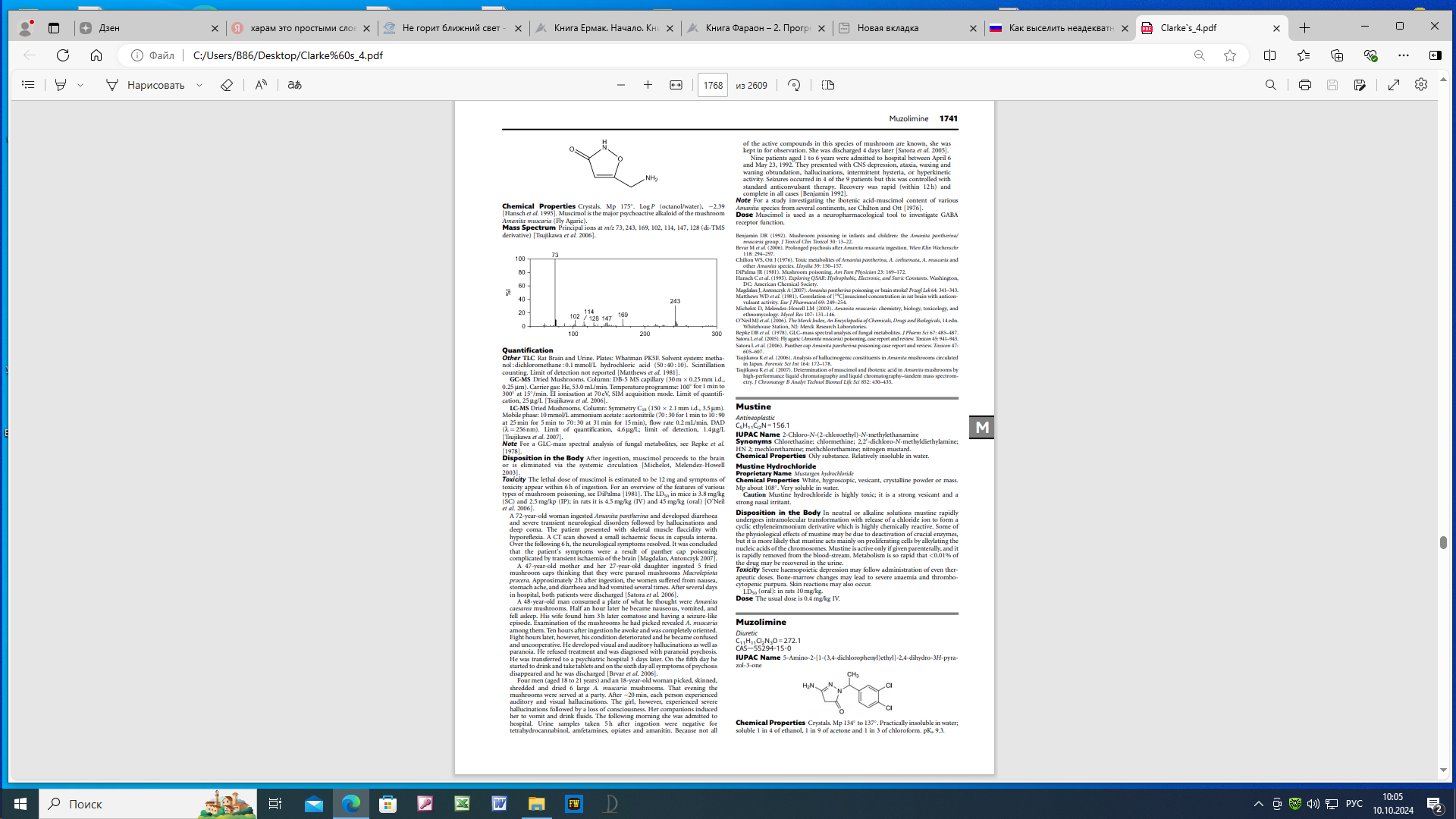This screenshot has height=819, width=1456.
Task: Toggle the Edge sidebar pane
Action: coord(1435,55)
